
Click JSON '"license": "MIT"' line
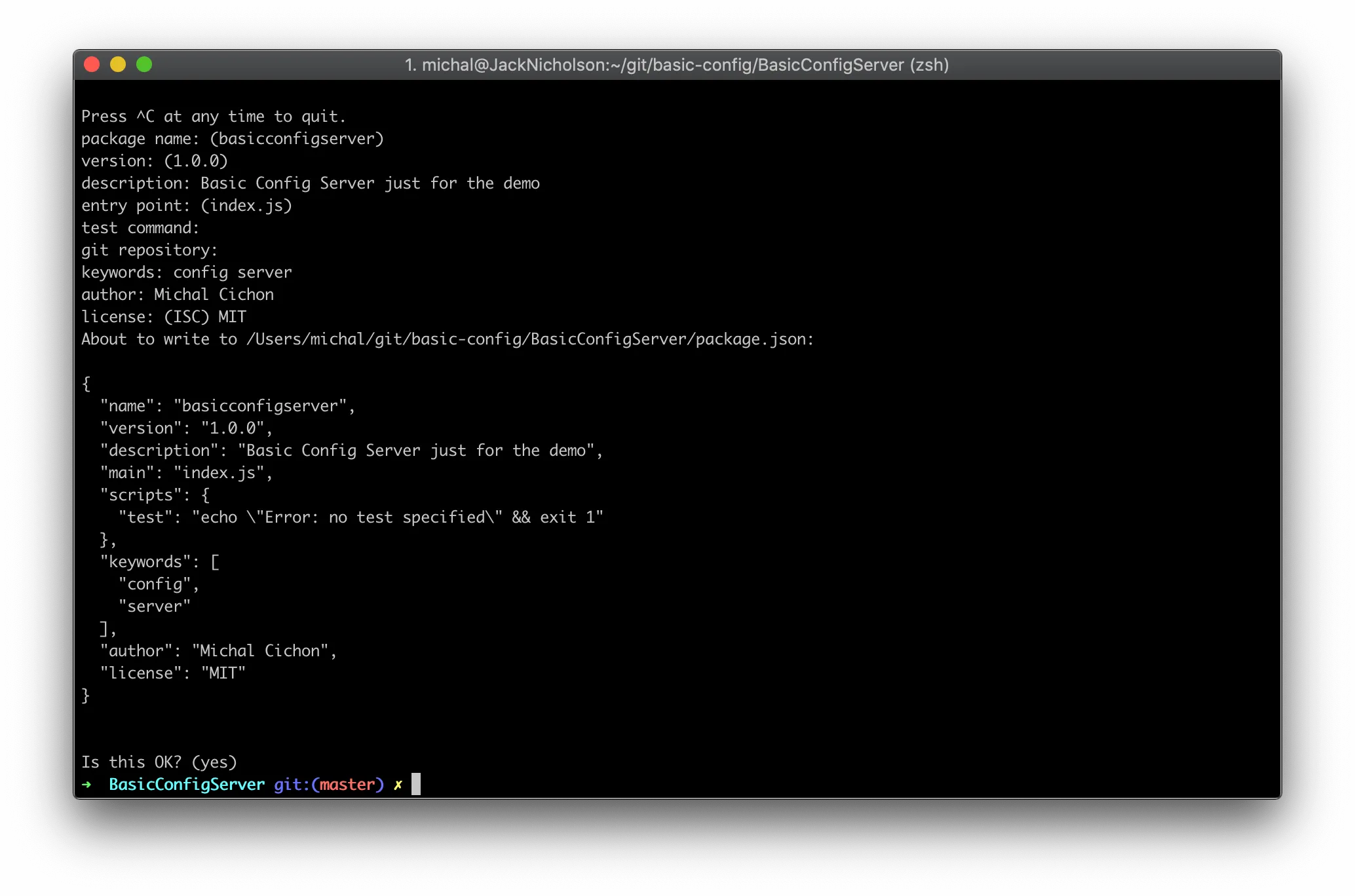coord(173,673)
